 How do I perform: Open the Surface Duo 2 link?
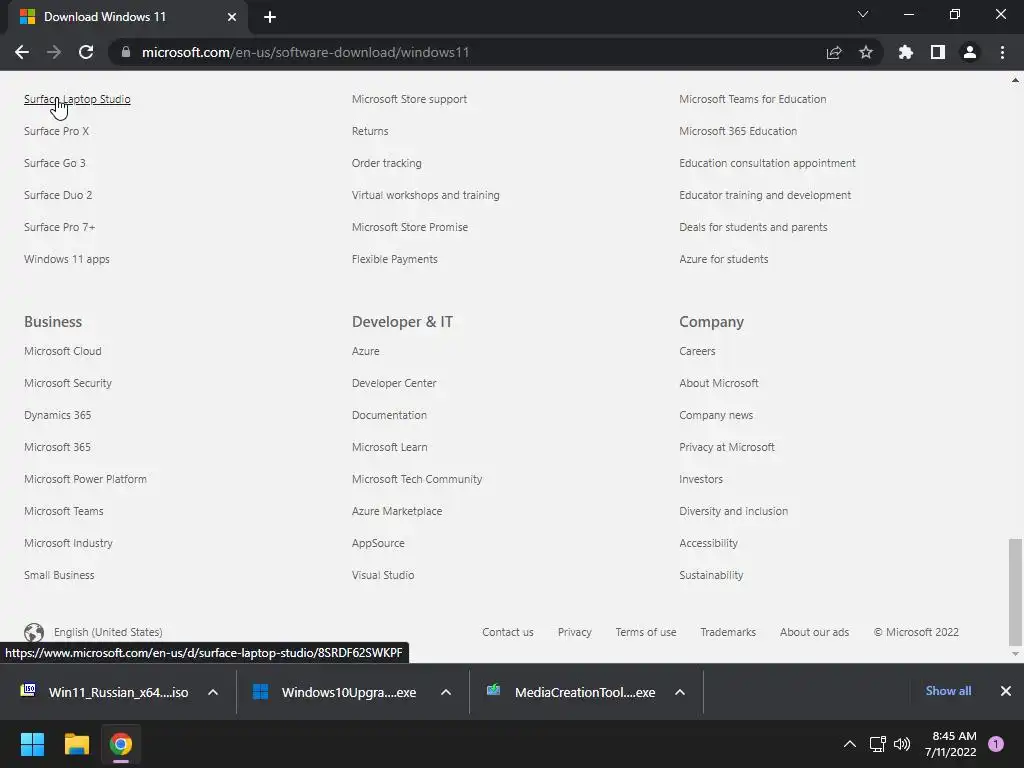pos(58,195)
